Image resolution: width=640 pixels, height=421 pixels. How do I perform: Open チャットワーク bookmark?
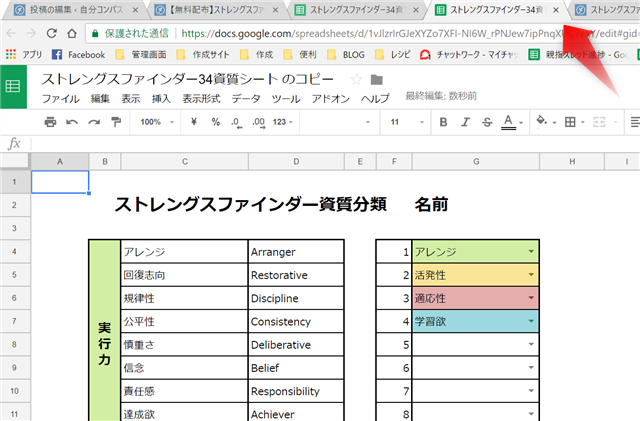point(469,54)
